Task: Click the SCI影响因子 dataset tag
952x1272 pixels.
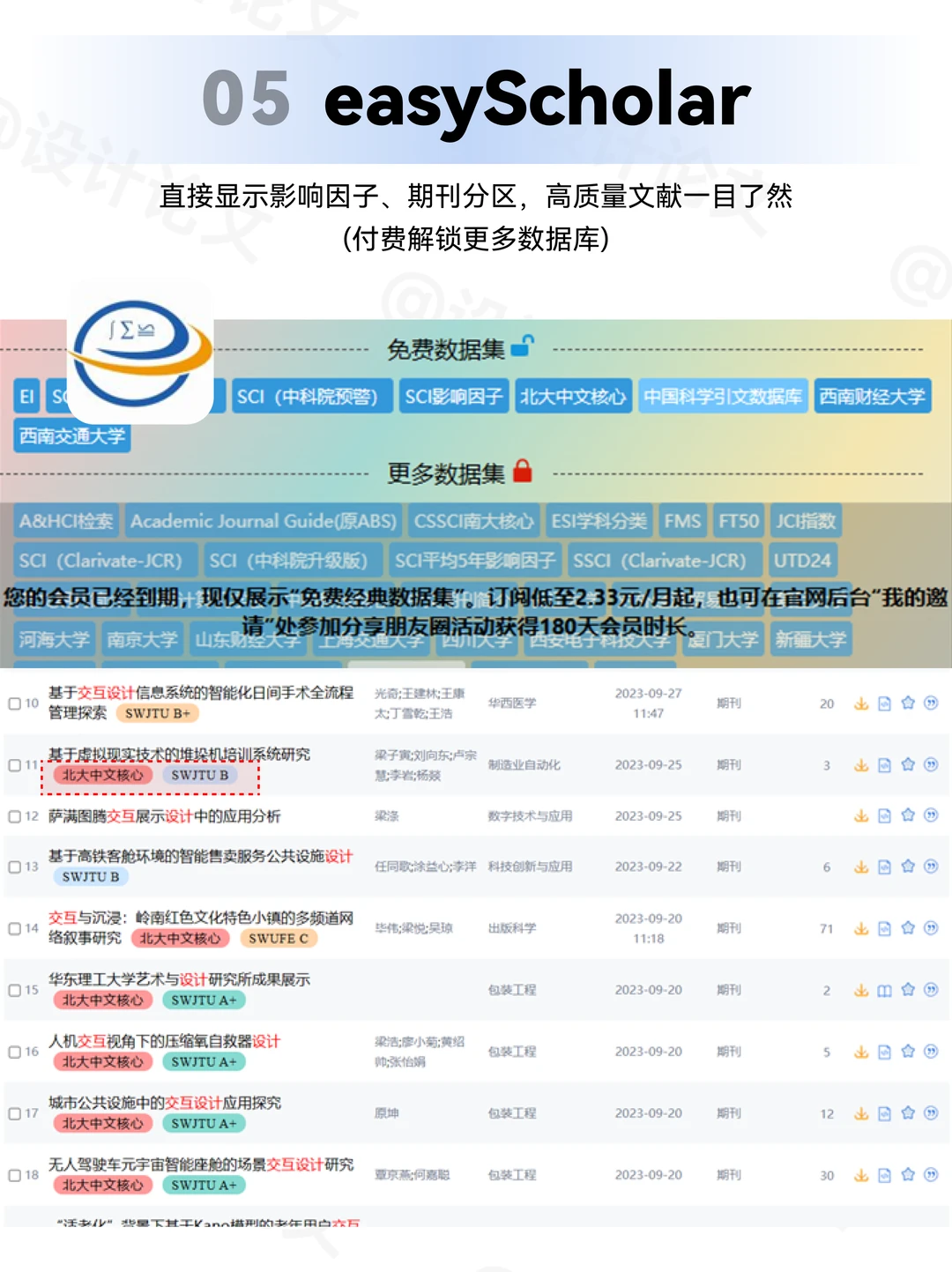Action: click(x=454, y=396)
